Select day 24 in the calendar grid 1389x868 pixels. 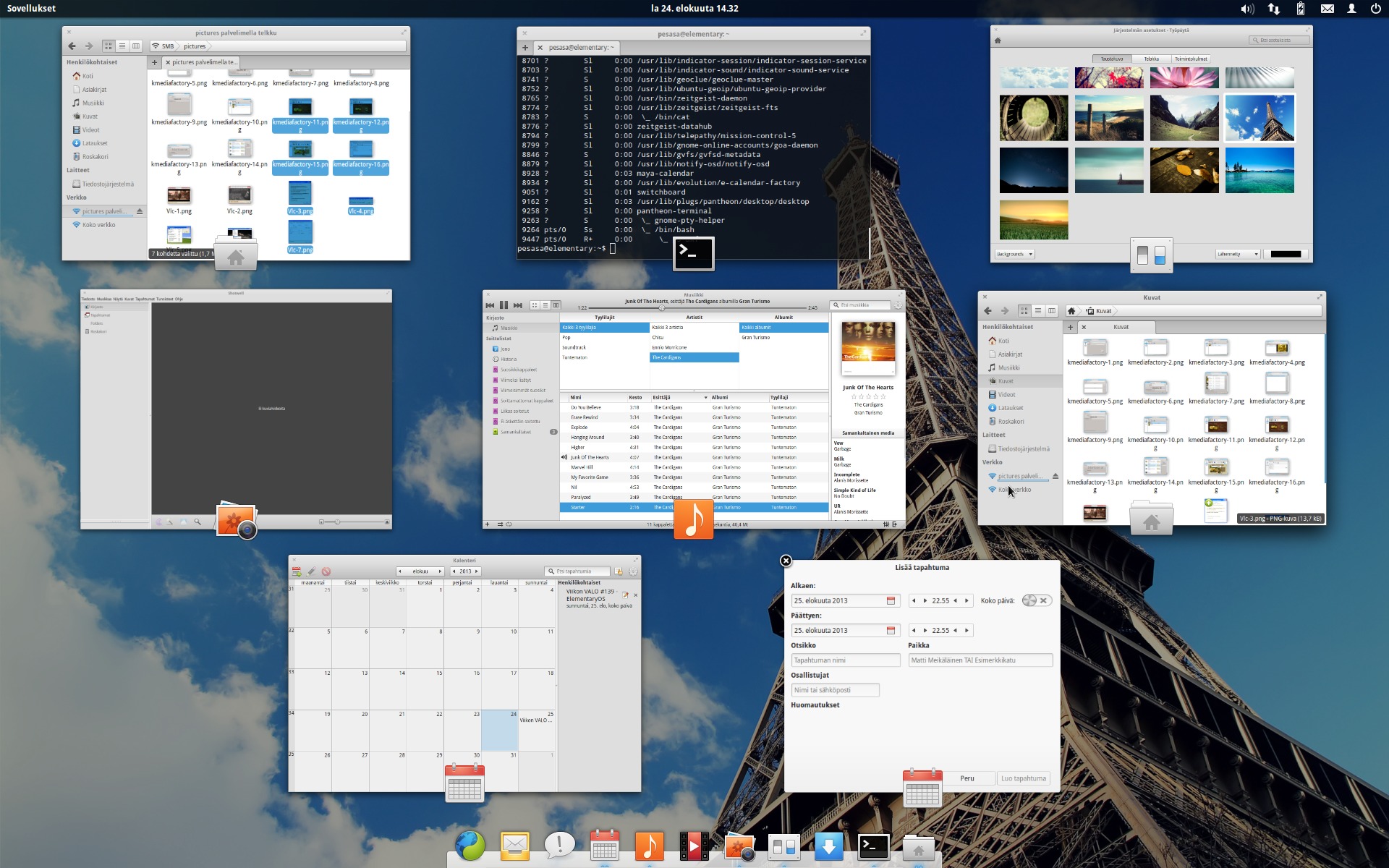[499, 731]
